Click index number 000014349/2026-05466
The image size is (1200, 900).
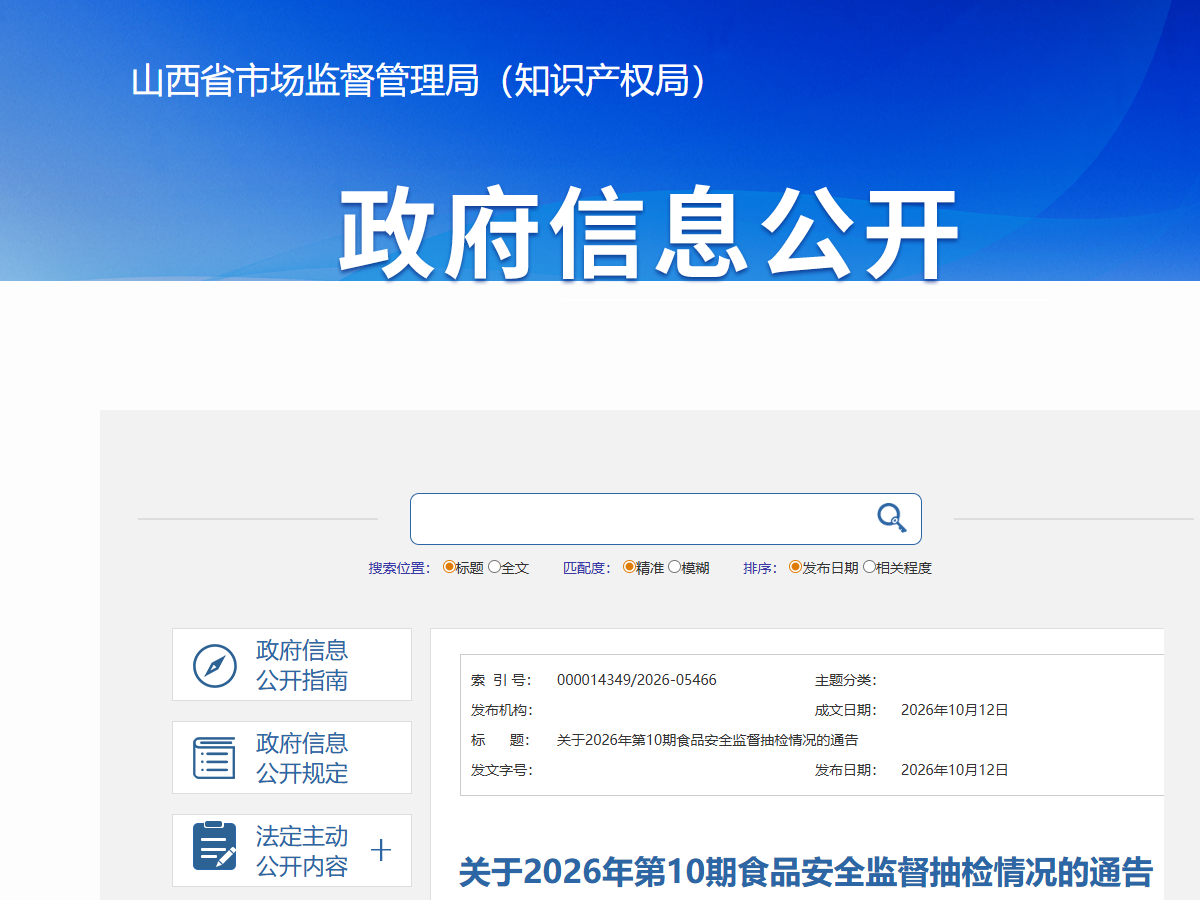pos(637,680)
